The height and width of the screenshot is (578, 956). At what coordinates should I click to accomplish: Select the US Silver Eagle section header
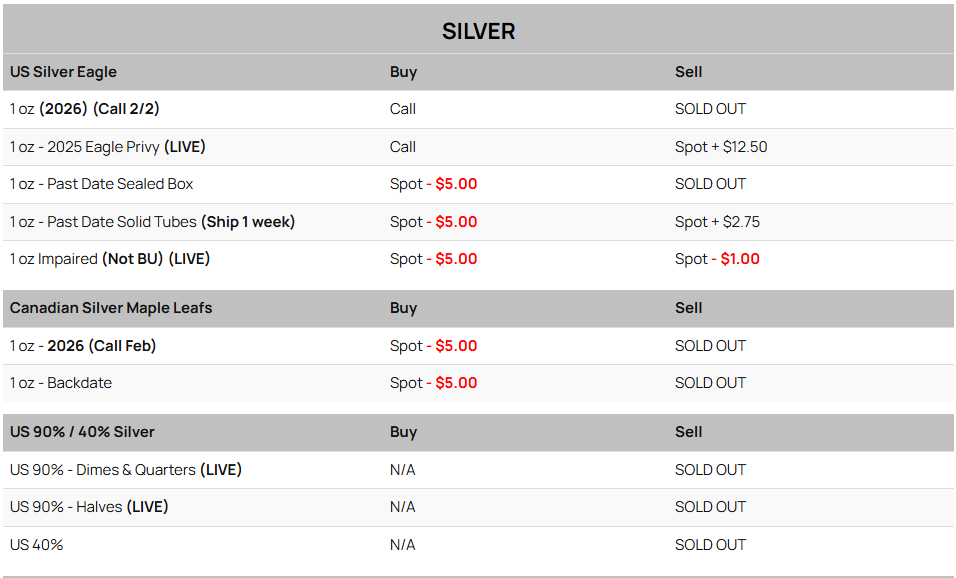coord(63,72)
